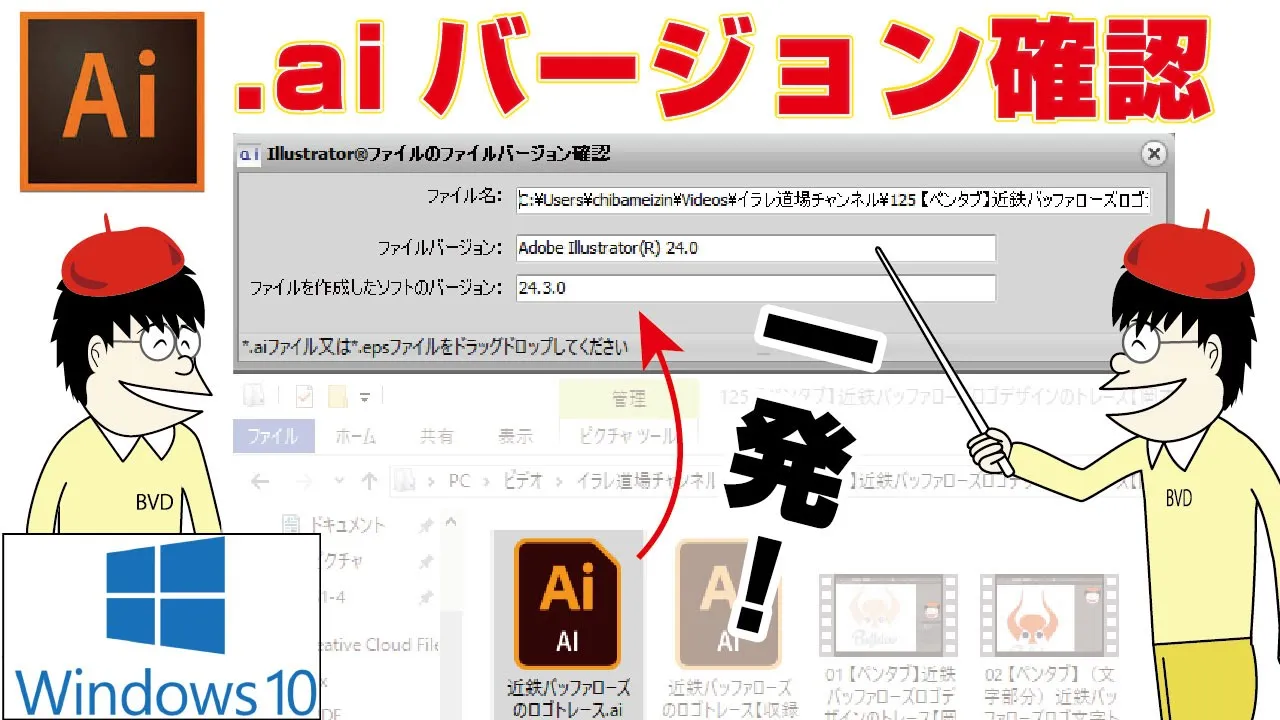Select the second, faded Ai file icon
This screenshot has width=1280, height=720.
pos(727,603)
